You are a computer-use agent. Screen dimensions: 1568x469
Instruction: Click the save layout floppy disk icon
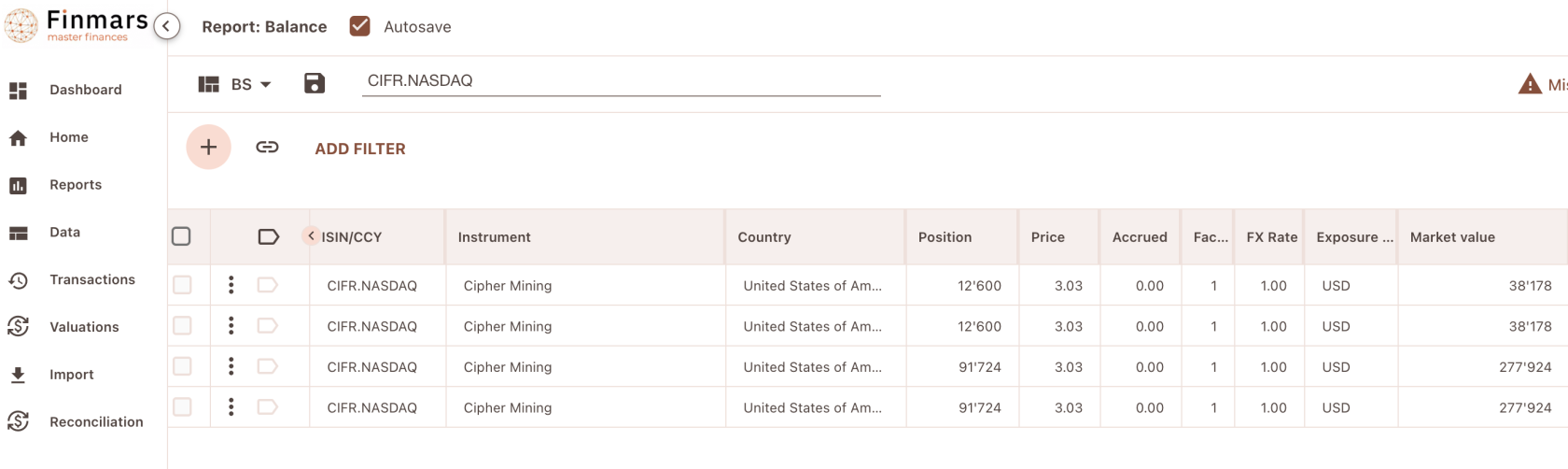(x=315, y=83)
